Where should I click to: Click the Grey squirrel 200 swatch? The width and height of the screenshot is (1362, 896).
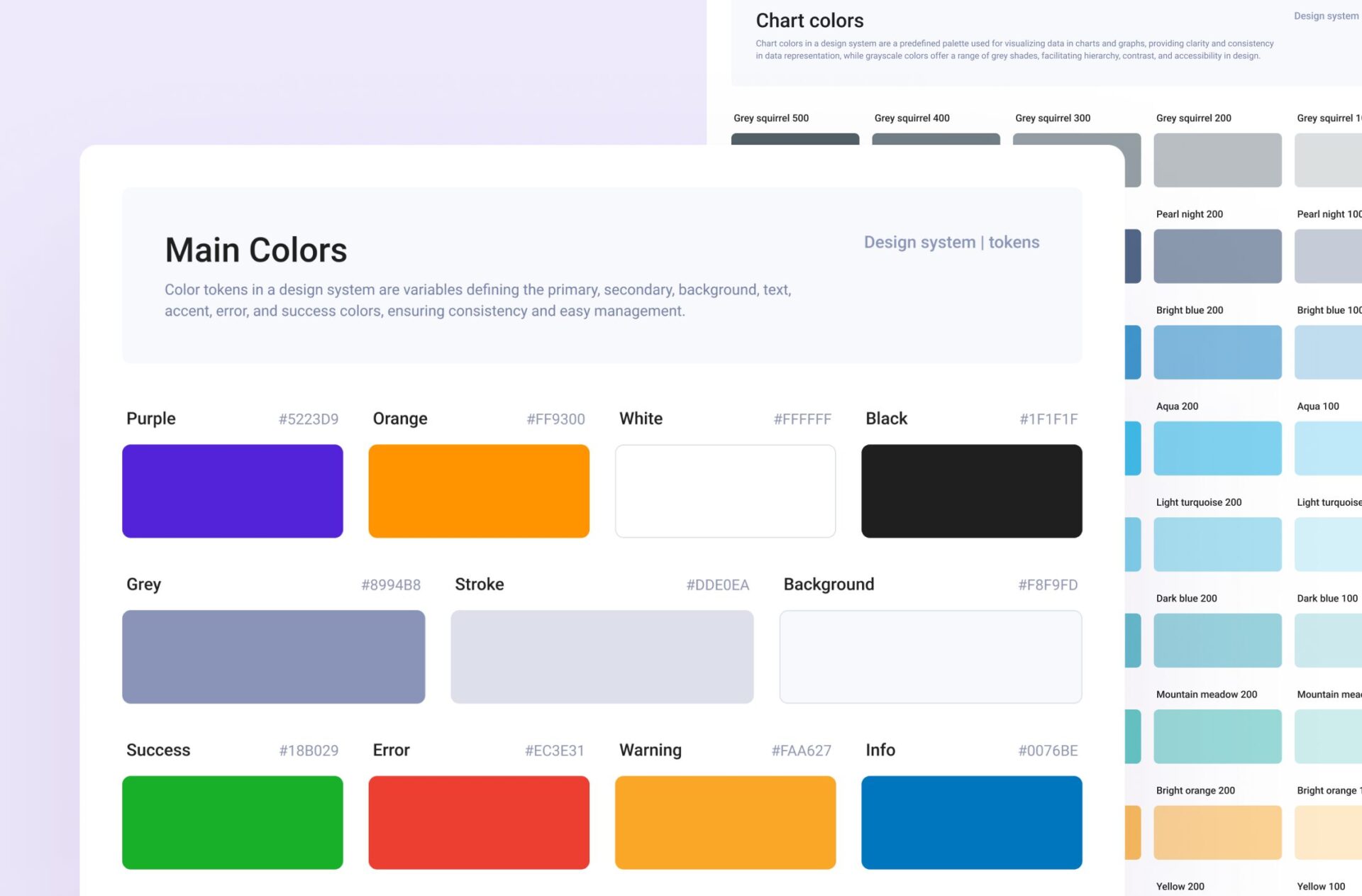(x=1217, y=160)
